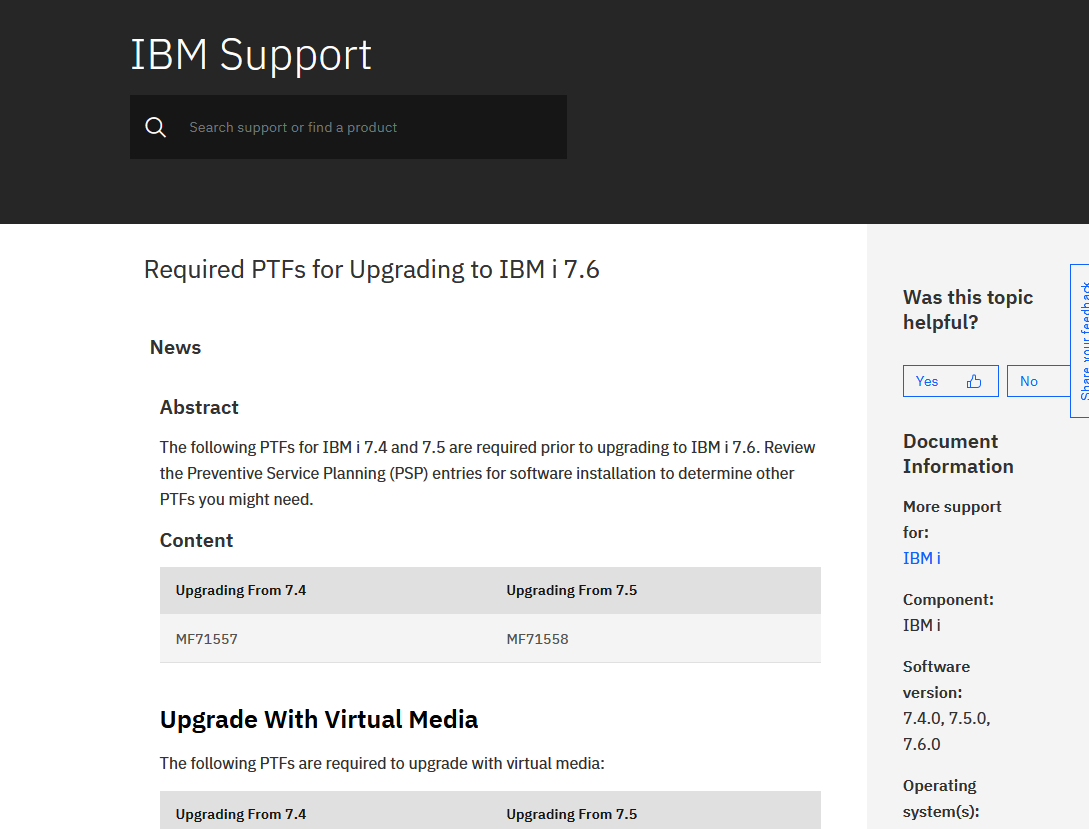The width and height of the screenshot is (1089, 829).
Task: Click the Document Information heading
Action: (x=957, y=453)
